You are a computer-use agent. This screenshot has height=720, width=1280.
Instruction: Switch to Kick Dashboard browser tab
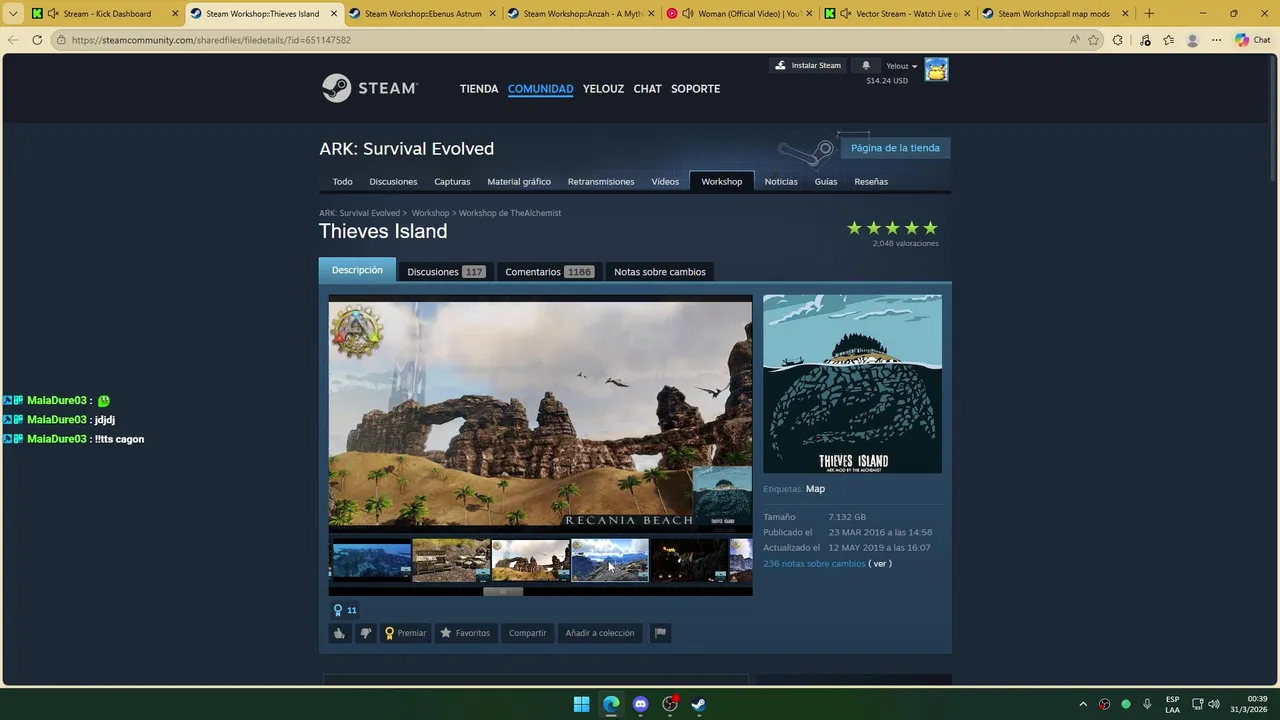[105, 14]
